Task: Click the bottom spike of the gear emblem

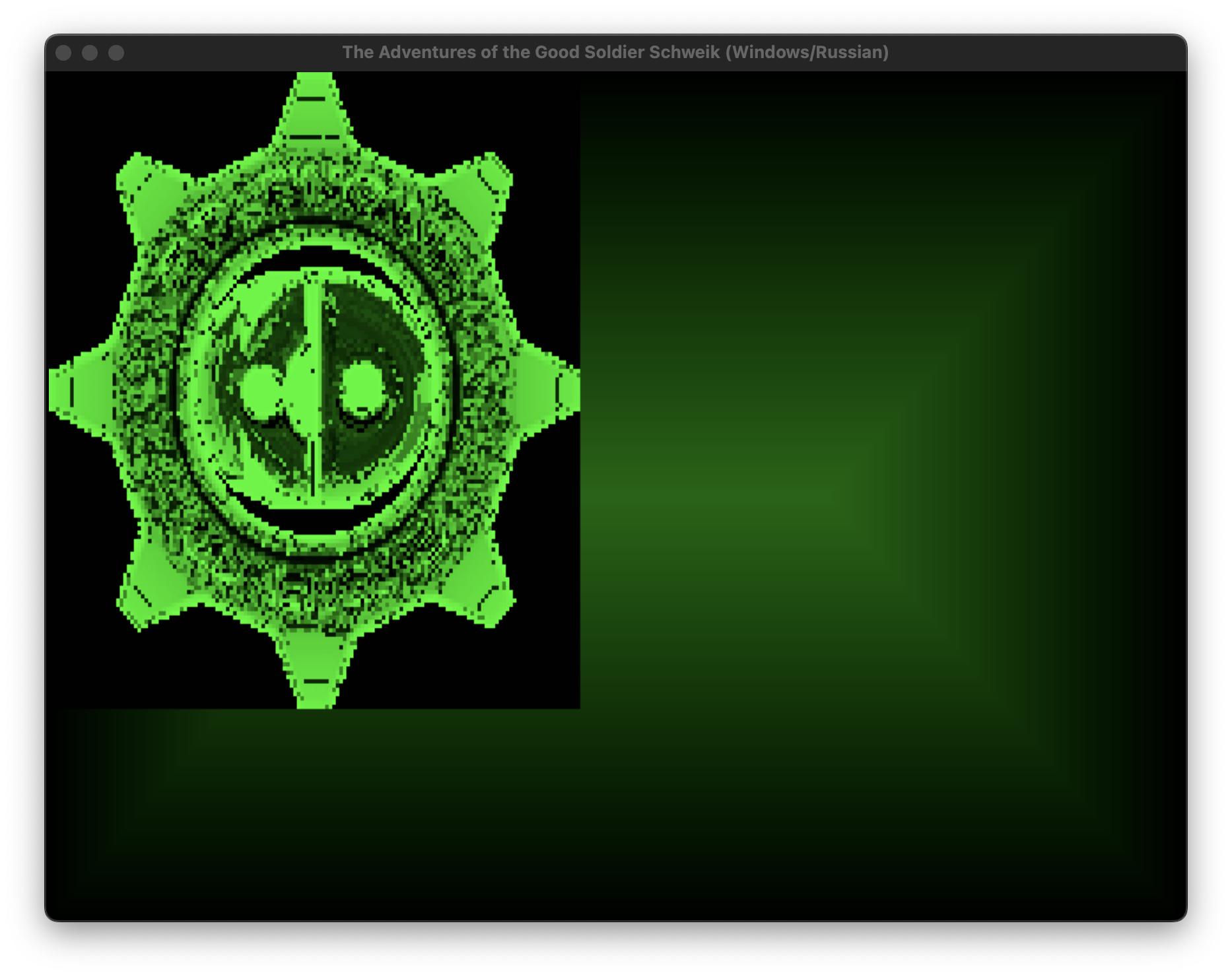Action: [x=315, y=677]
